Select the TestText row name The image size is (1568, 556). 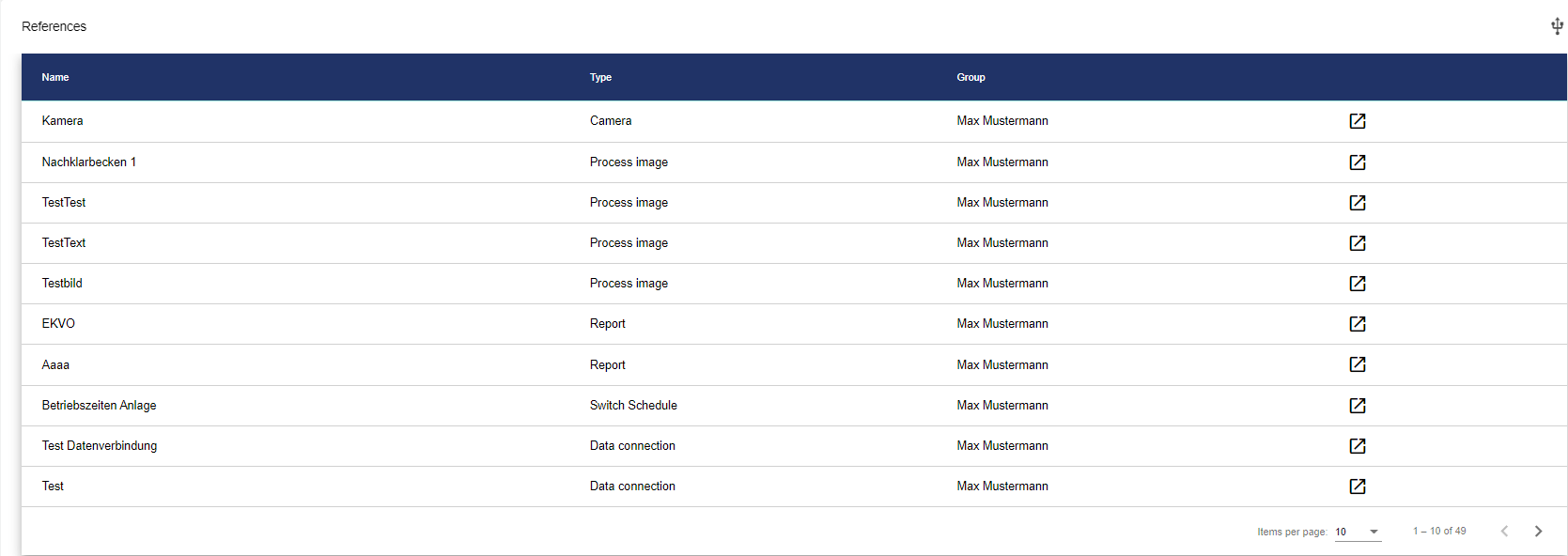click(64, 243)
